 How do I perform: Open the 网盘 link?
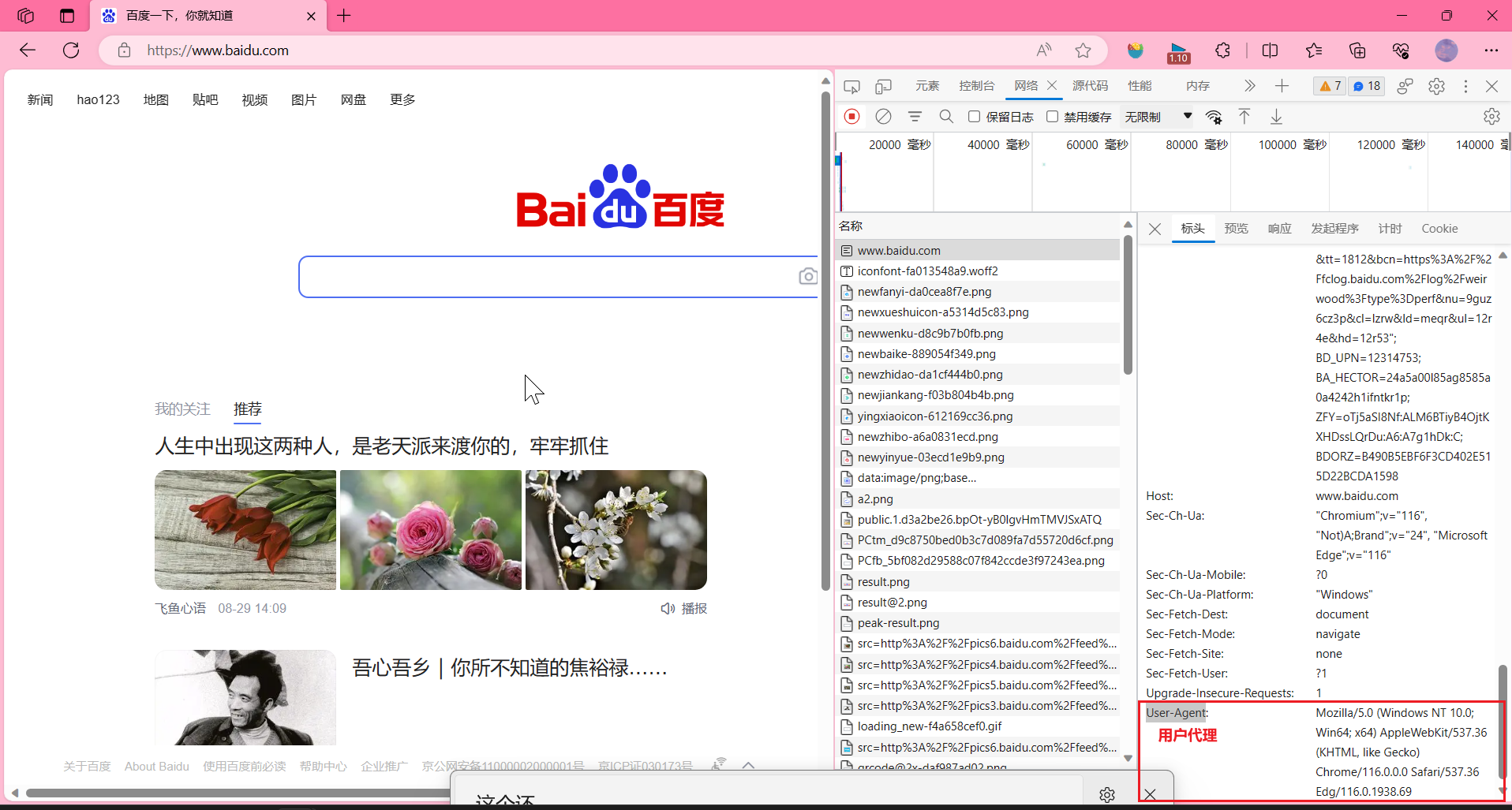pyautogui.click(x=354, y=99)
